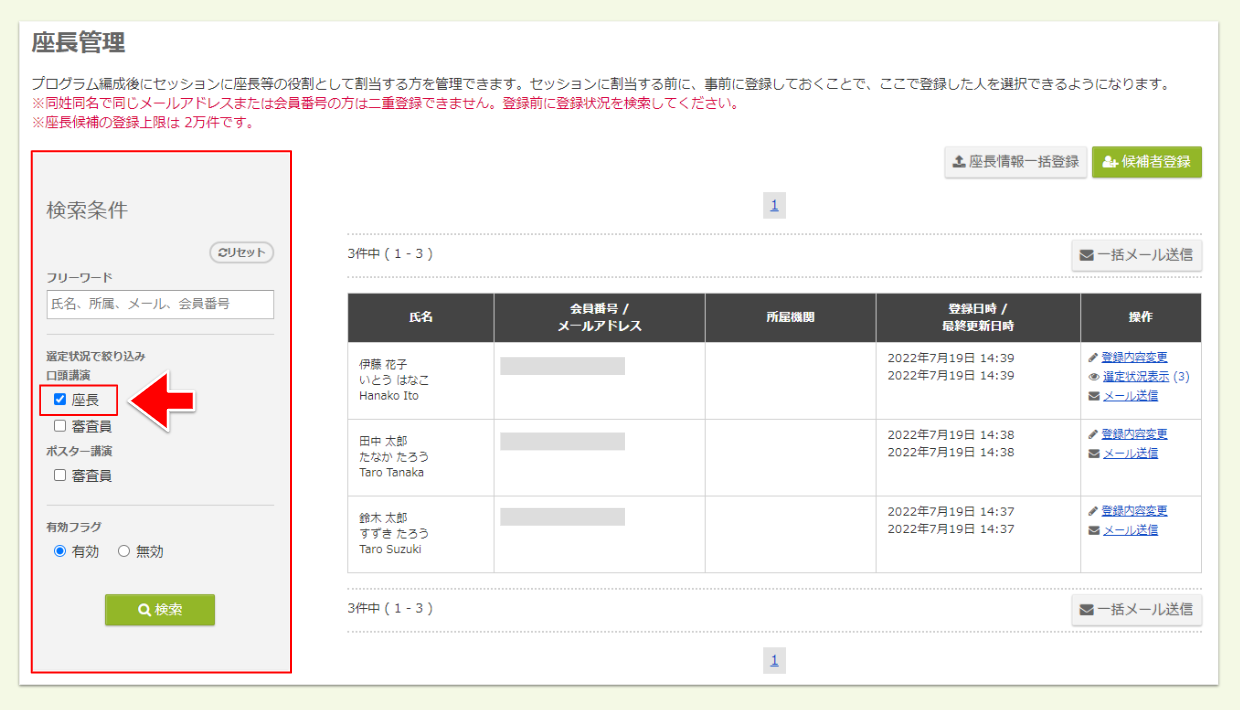Click the green 候補者登録 button
The height and width of the screenshot is (710, 1240).
point(1146,162)
